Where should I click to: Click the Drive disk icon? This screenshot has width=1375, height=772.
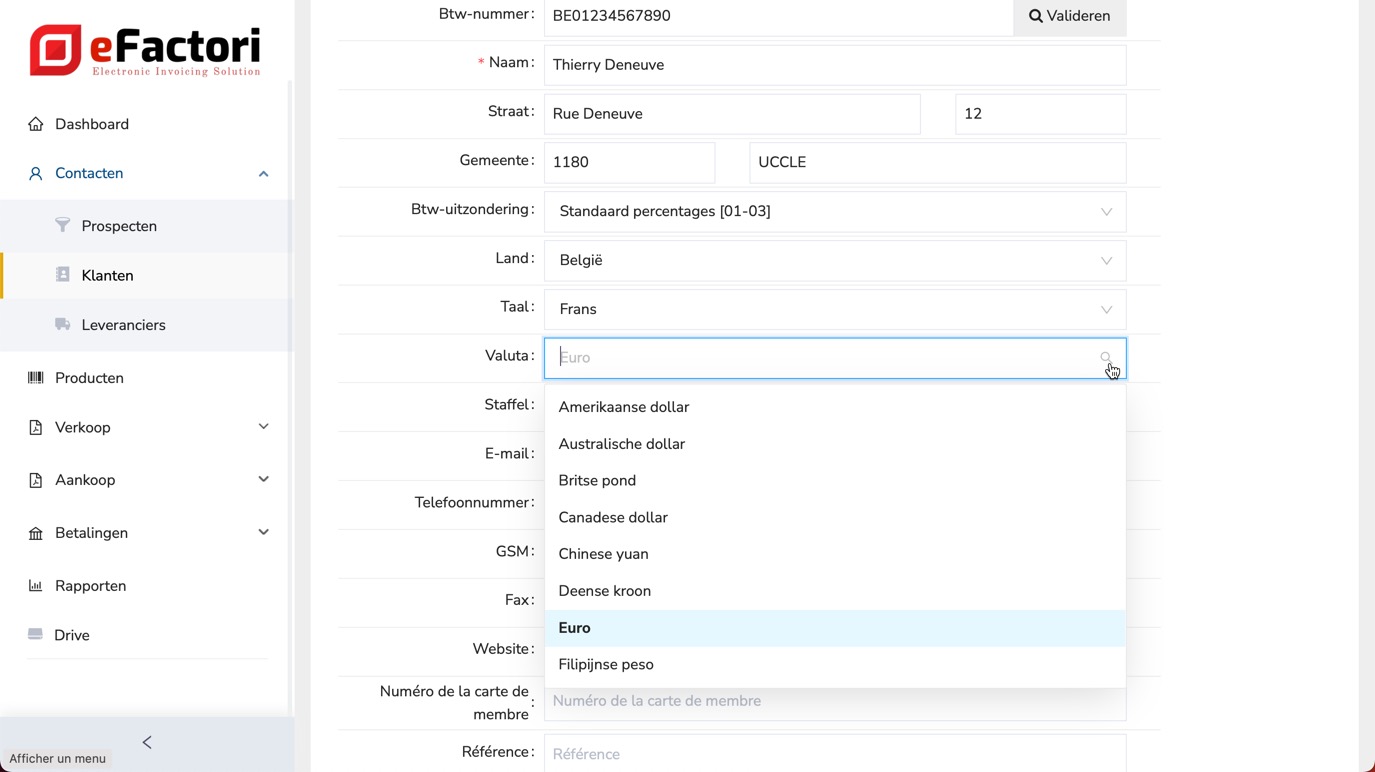[x=36, y=635]
